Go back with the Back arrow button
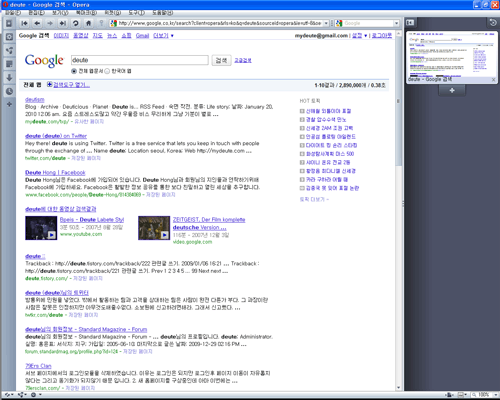500x400 pixels. [37, 23]
